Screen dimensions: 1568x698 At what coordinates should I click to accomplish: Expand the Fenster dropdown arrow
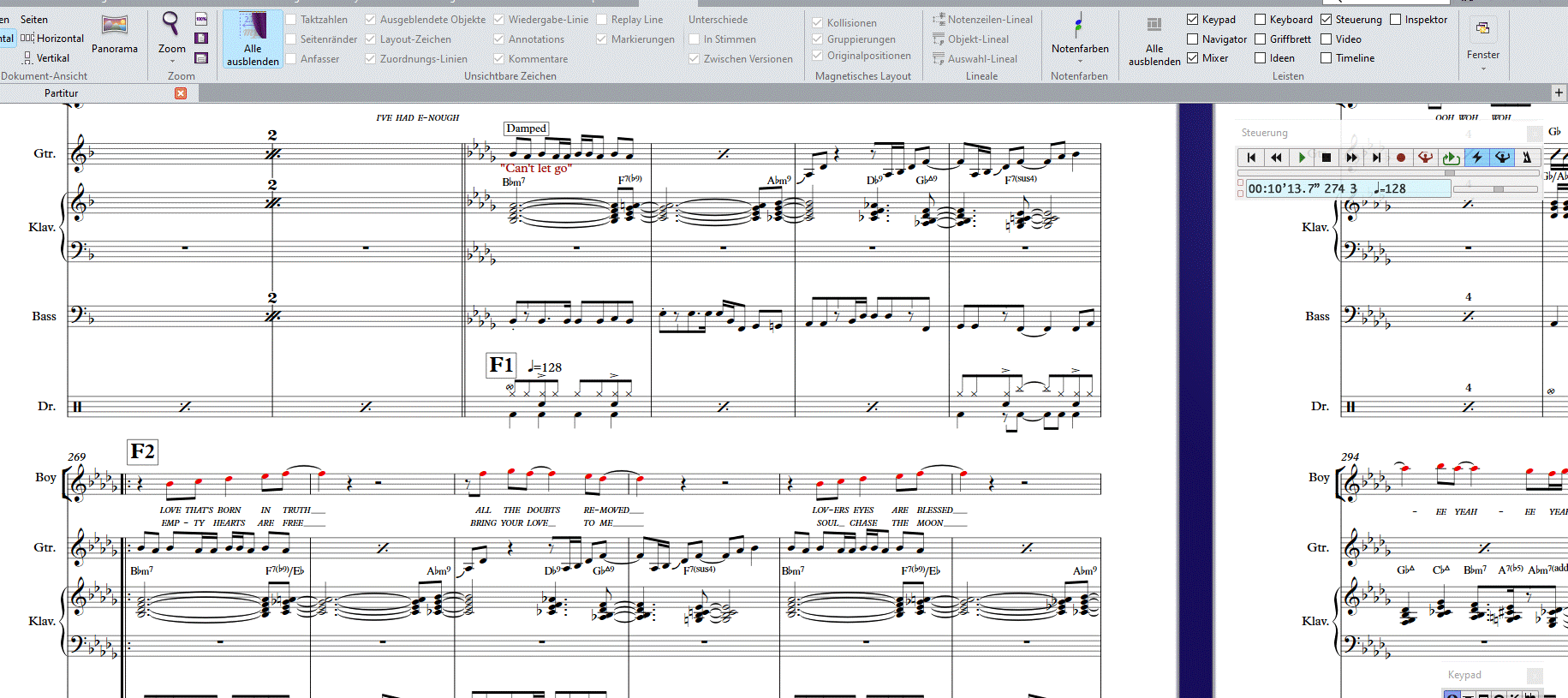[1483, 69]
